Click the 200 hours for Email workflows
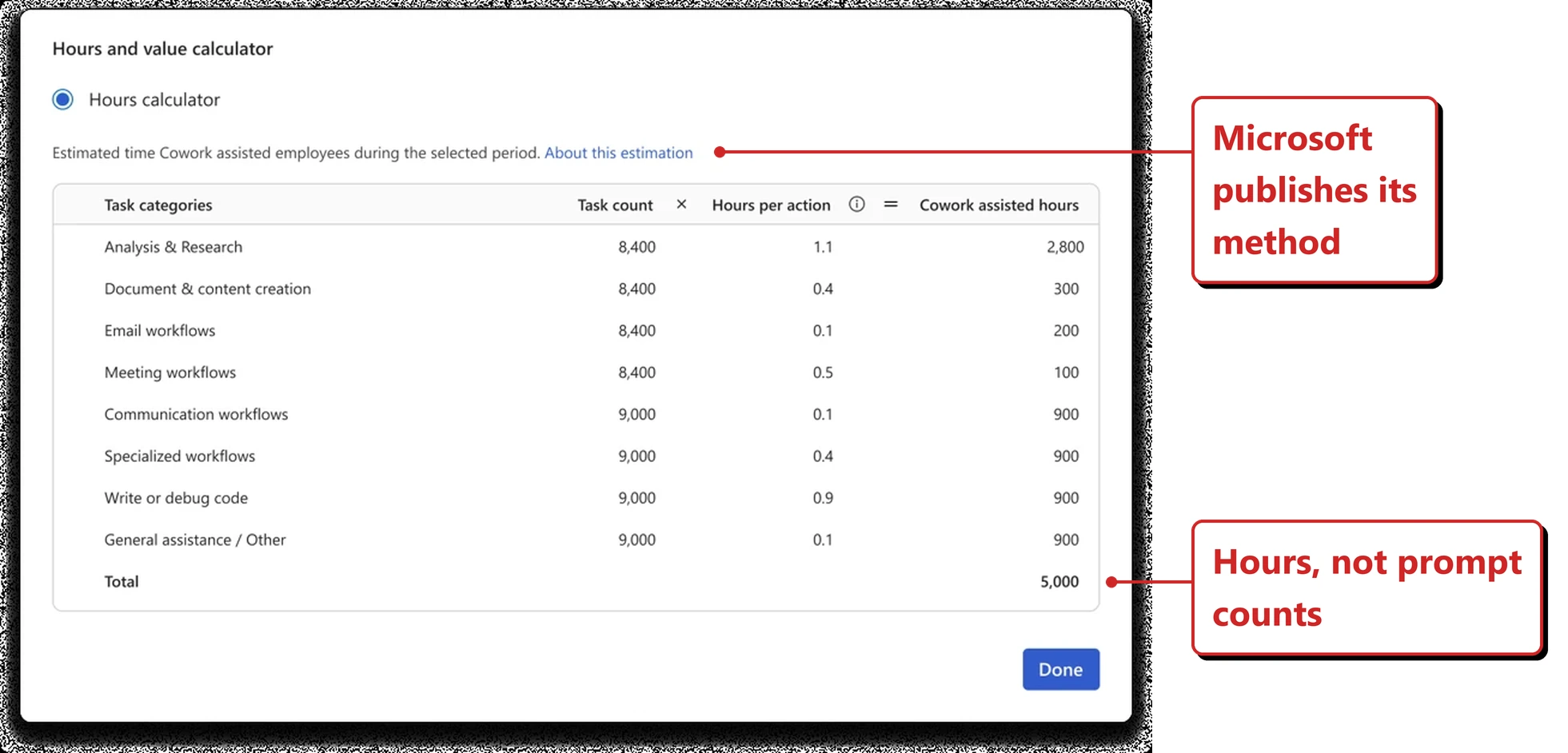The height and width of the screenshot is (753, 1568). (1066, 330)
